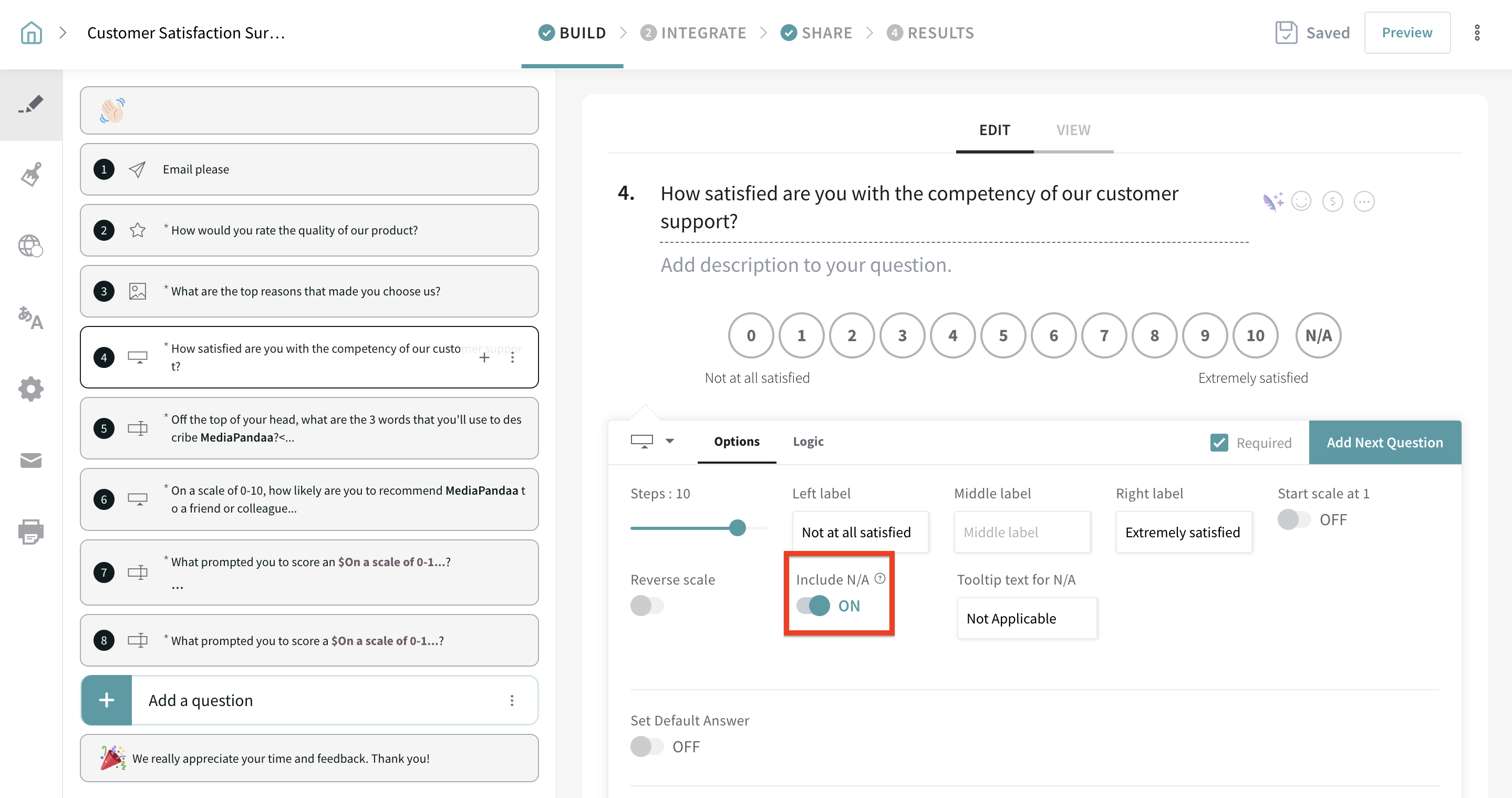Uncheck the Required checkbox
The image size is (1512, 798).
pos(1218,442)
